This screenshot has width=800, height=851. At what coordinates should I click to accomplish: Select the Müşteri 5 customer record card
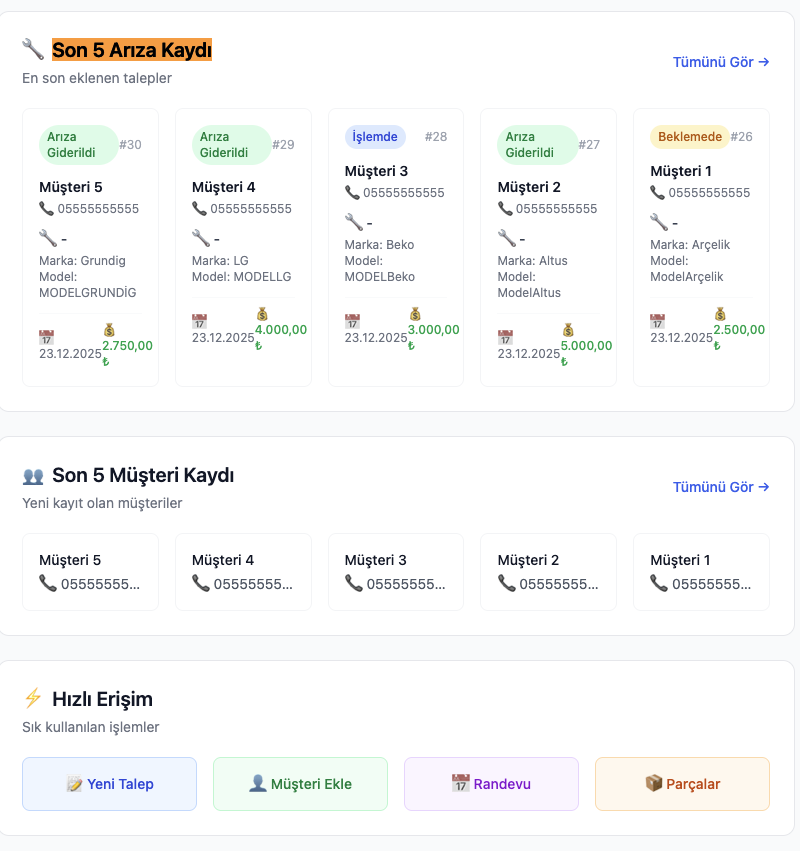(x=90, y=572)
